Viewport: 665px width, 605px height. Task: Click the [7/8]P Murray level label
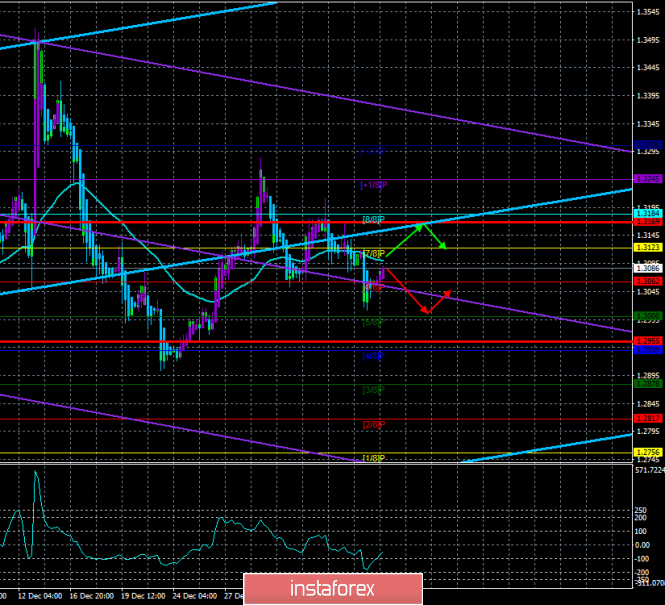tap(374, 254)
